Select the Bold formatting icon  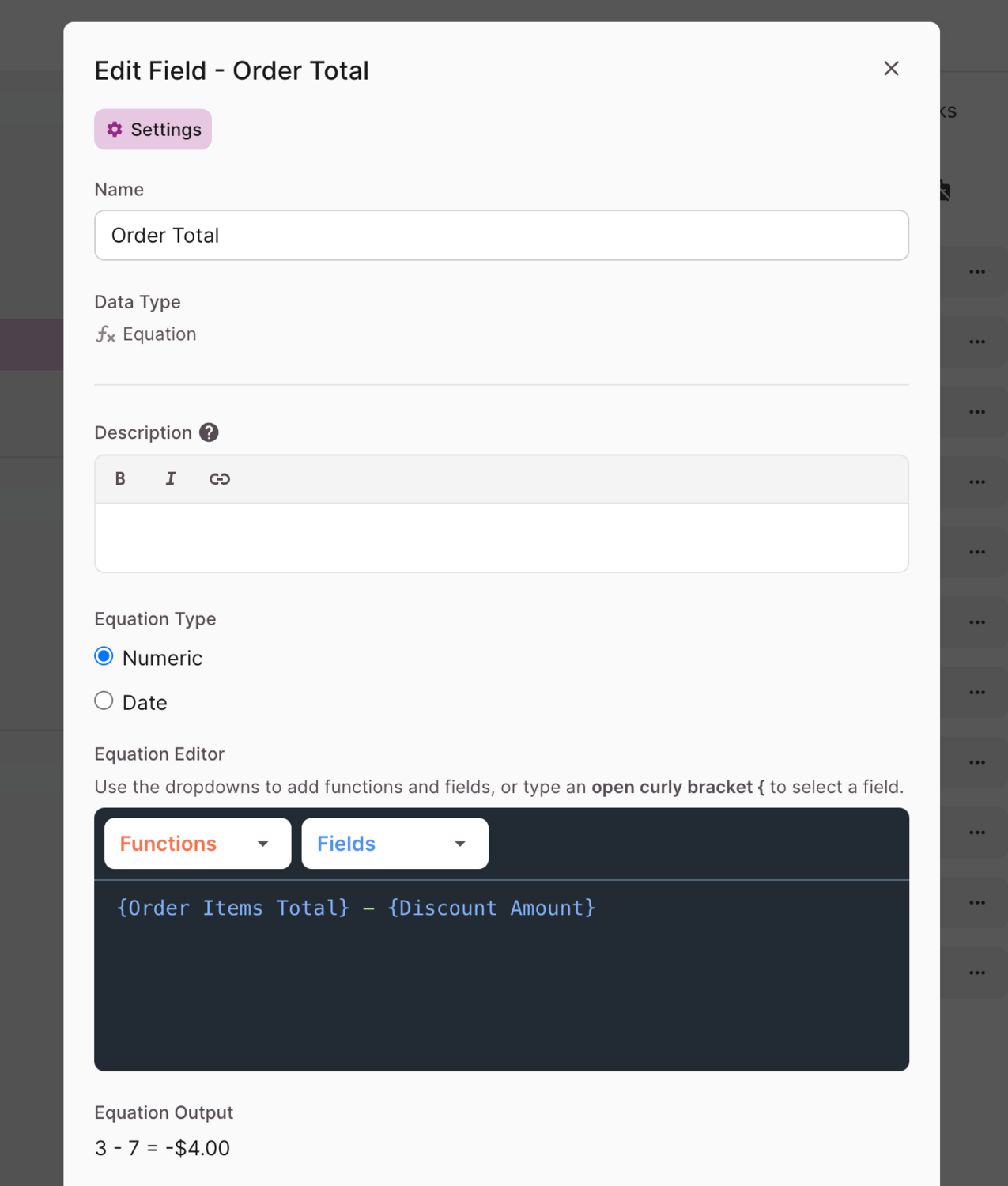(120, 478)
